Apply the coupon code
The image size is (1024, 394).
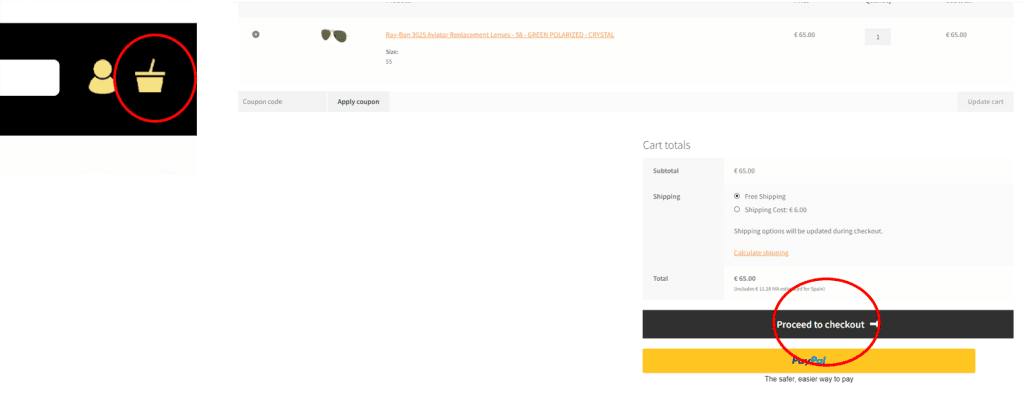[358, 102]
